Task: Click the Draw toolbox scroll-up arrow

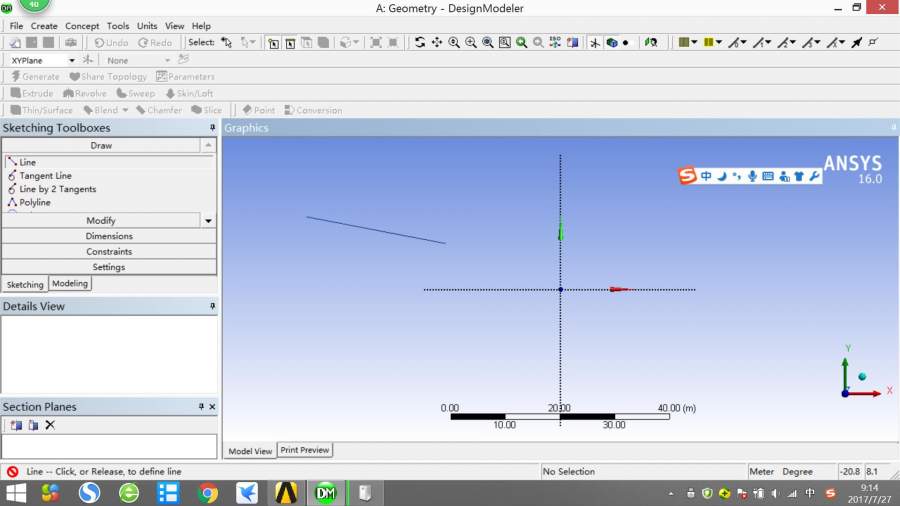Action: (x=208, y=146)
